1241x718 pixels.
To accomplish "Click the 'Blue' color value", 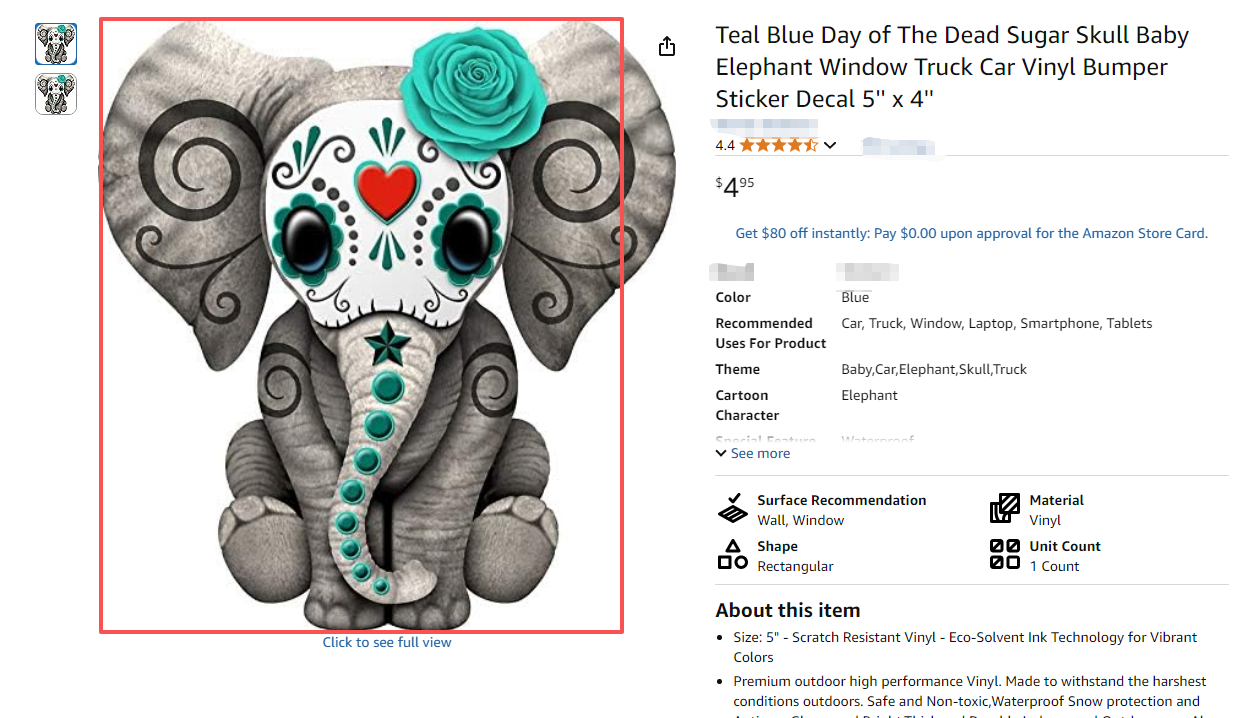I will tap(855, 297).
